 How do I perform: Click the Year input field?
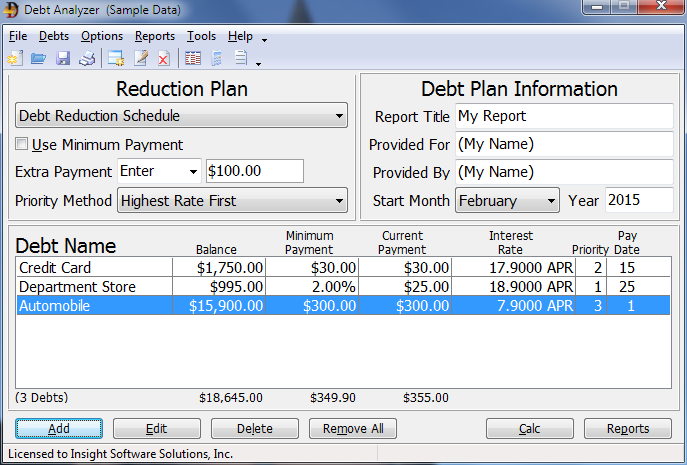click(x=639, y=201)
